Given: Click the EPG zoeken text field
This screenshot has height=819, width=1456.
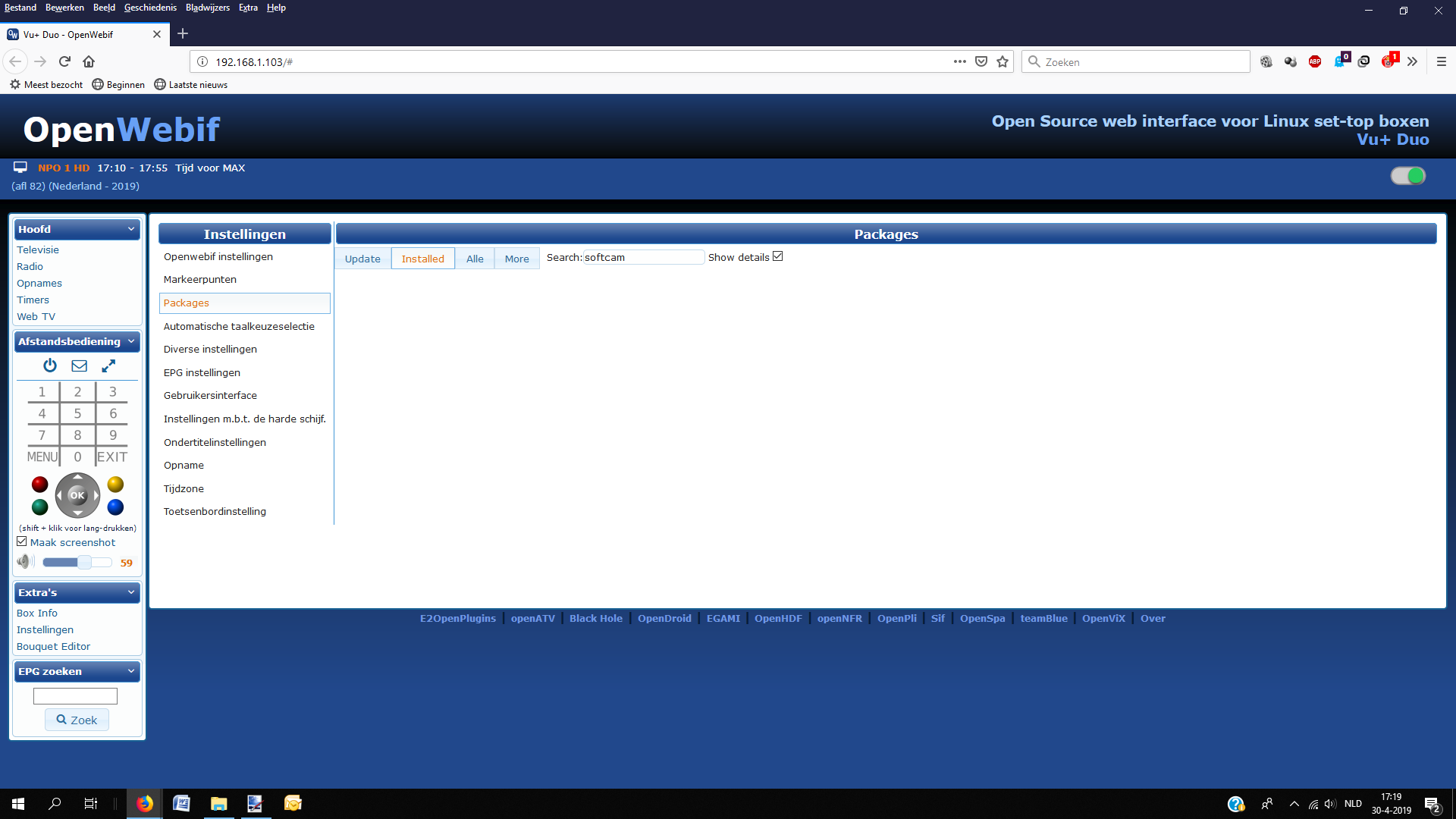Looking at the screenshot, I should coord(75,695).
